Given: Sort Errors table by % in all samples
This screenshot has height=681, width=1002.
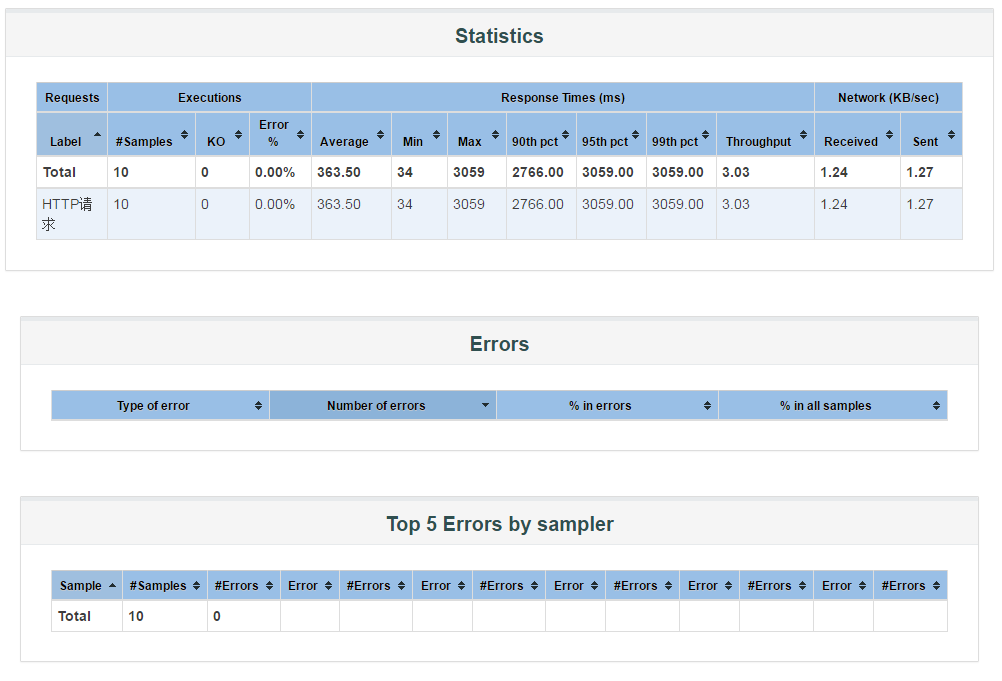Looking at the screenshot, I should tap(936, 406).
